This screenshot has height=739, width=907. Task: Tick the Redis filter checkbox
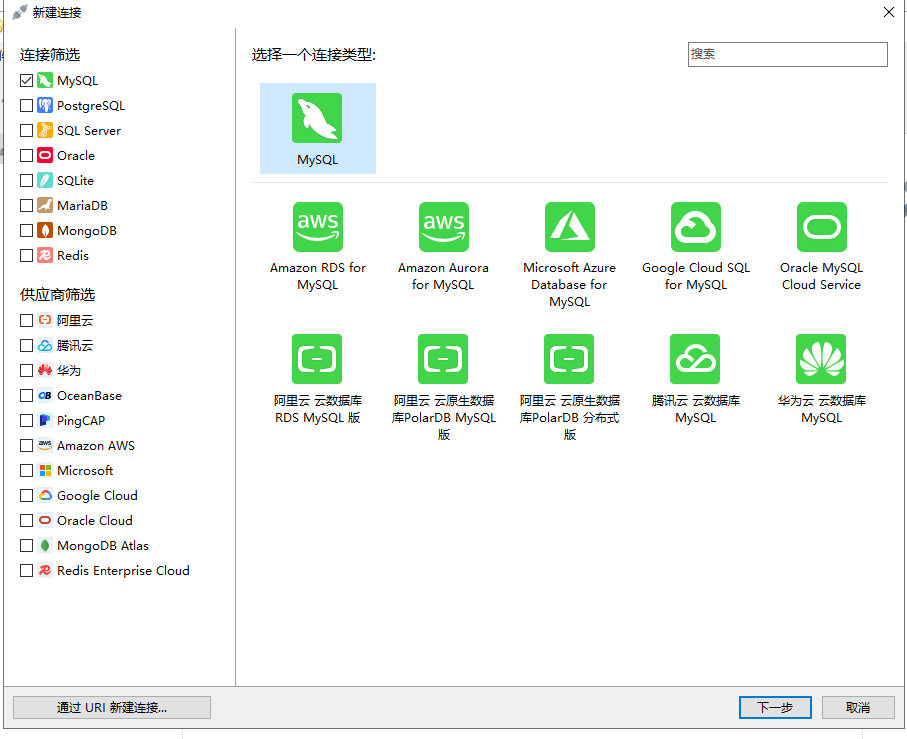[x=27, y=255]
